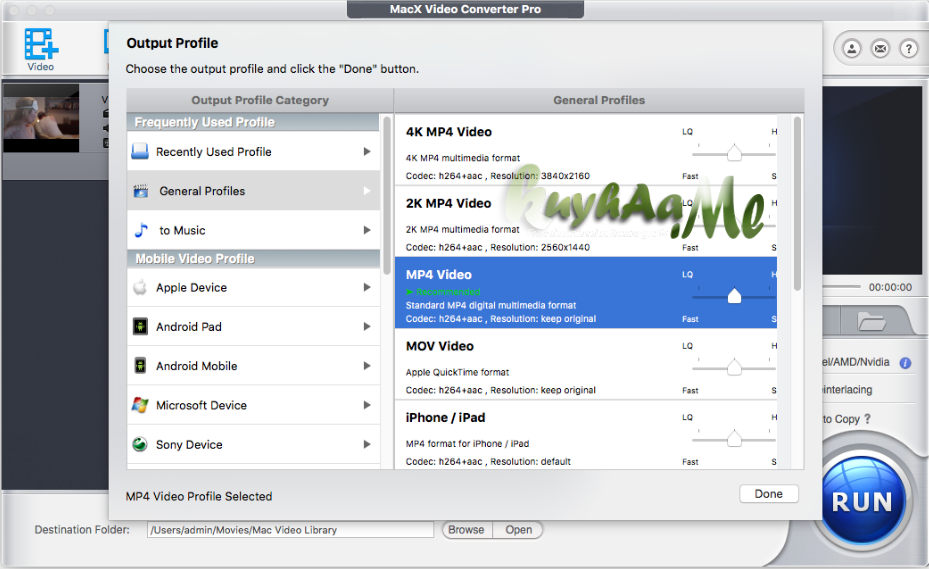Click the info icon next to Intel/AMD/Nvidia
The width and height of the screenshot is (929, 569).
pos(905,363)
